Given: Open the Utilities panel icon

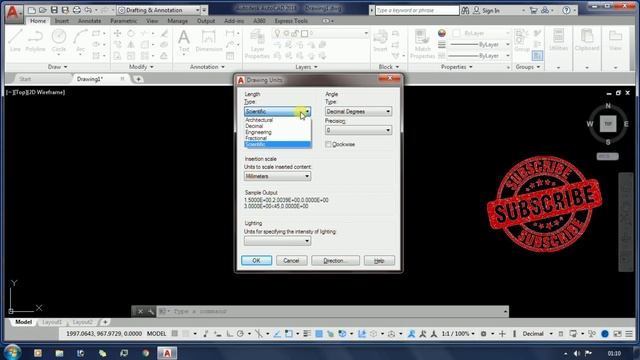Looking at the screenshot, I should (x=558, y=40).
